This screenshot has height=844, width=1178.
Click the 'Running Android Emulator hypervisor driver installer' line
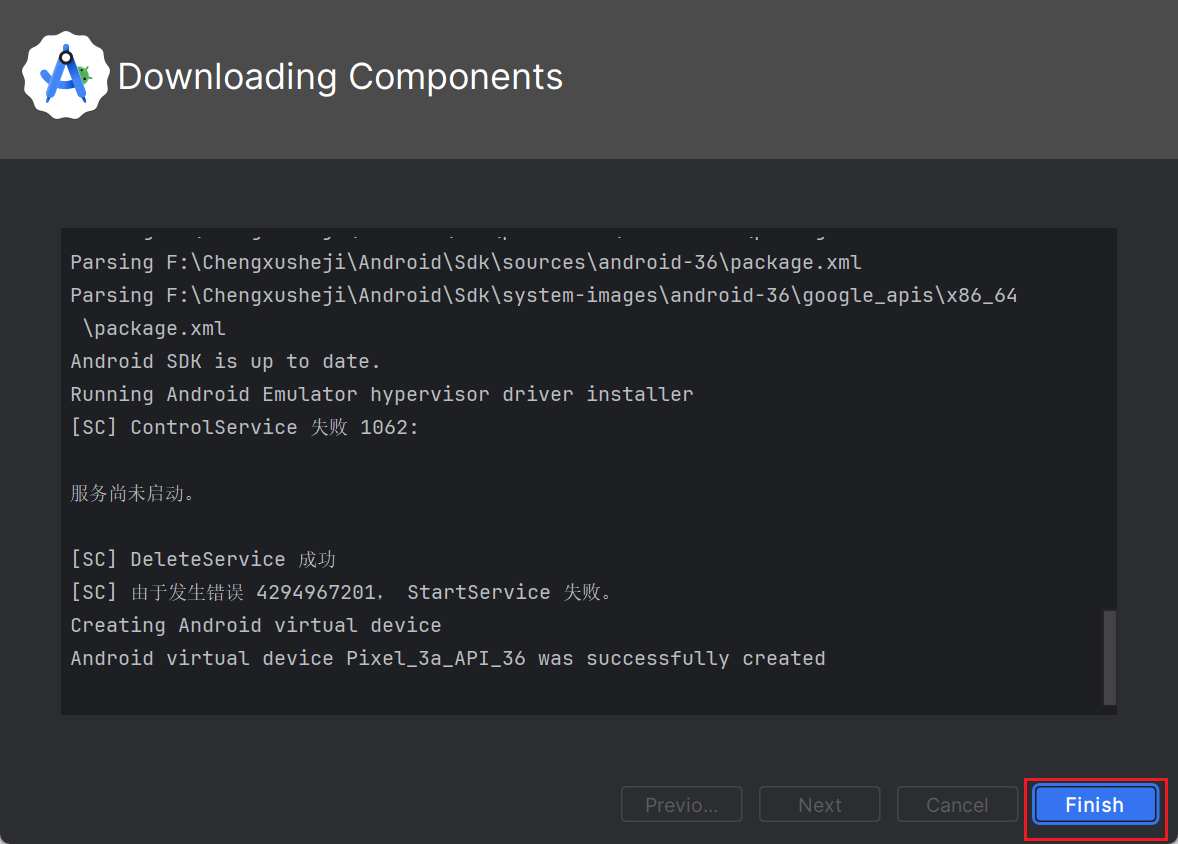click(x=382, y=395)
